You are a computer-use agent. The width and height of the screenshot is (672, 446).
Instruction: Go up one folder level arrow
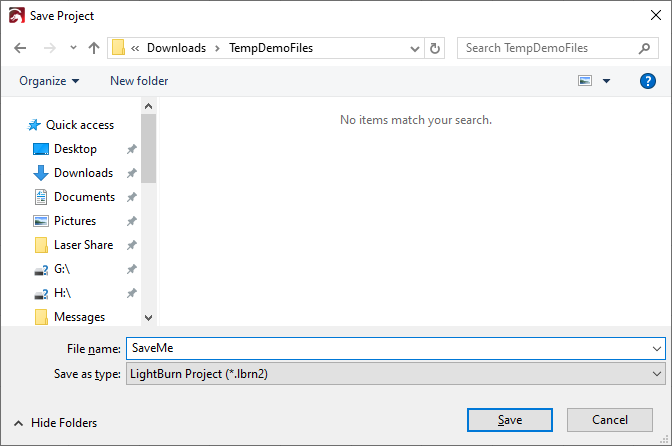(x=94, y=48)
